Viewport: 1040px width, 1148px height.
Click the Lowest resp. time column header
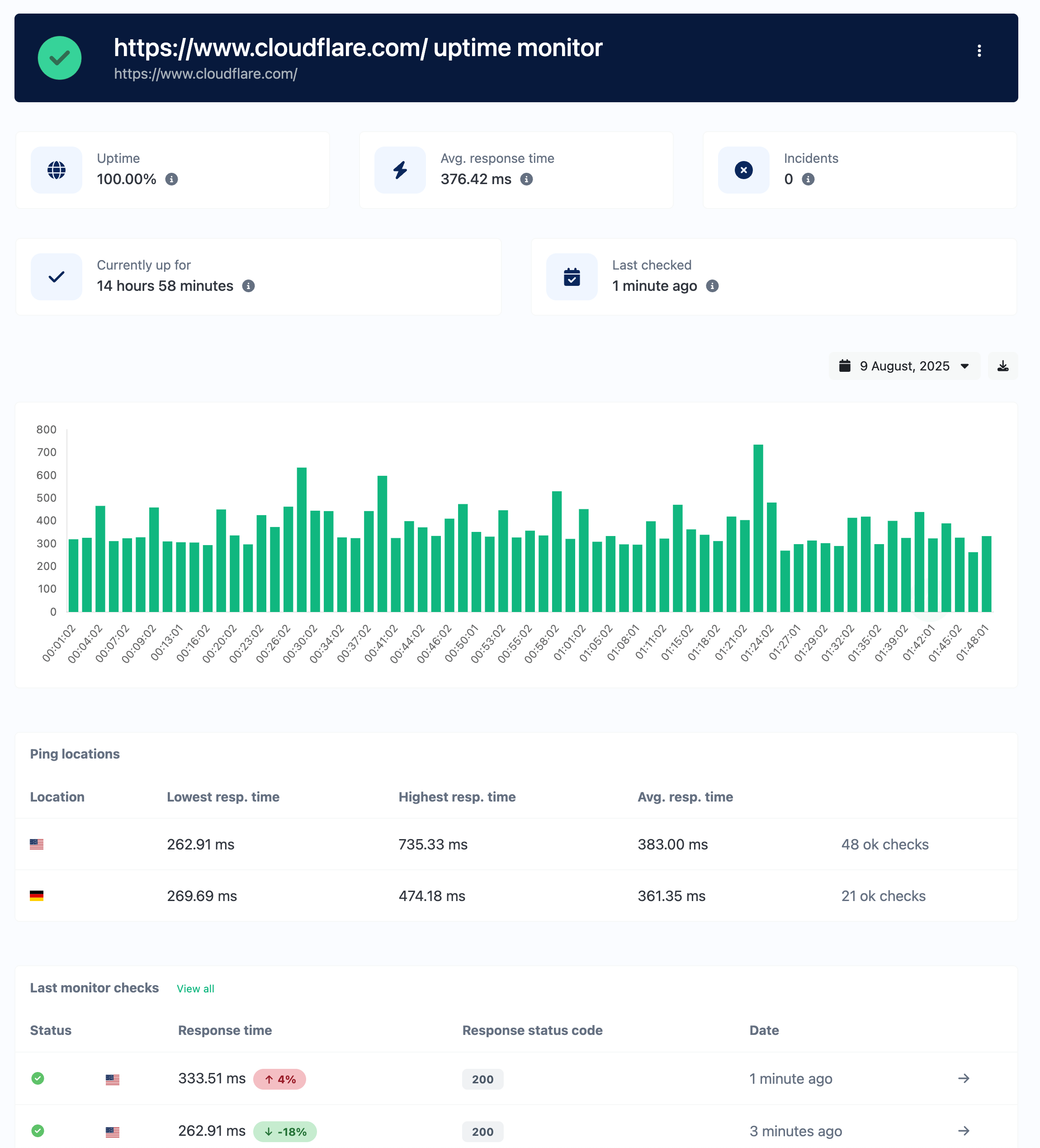point(223,797)
